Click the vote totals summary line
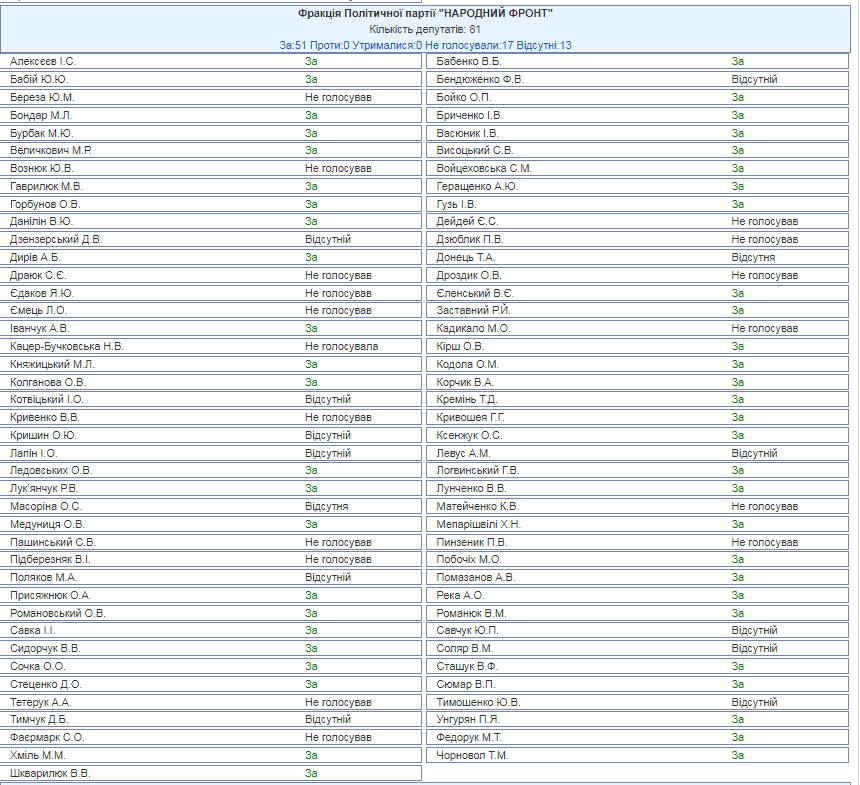 (x=425, y=45)
